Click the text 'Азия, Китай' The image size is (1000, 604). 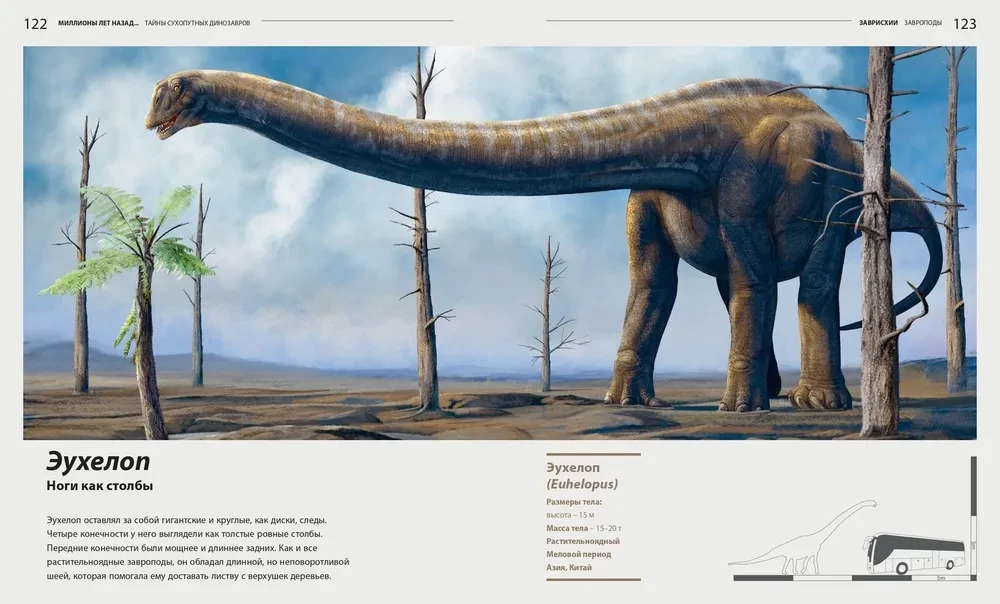click(x=569, y=568)
